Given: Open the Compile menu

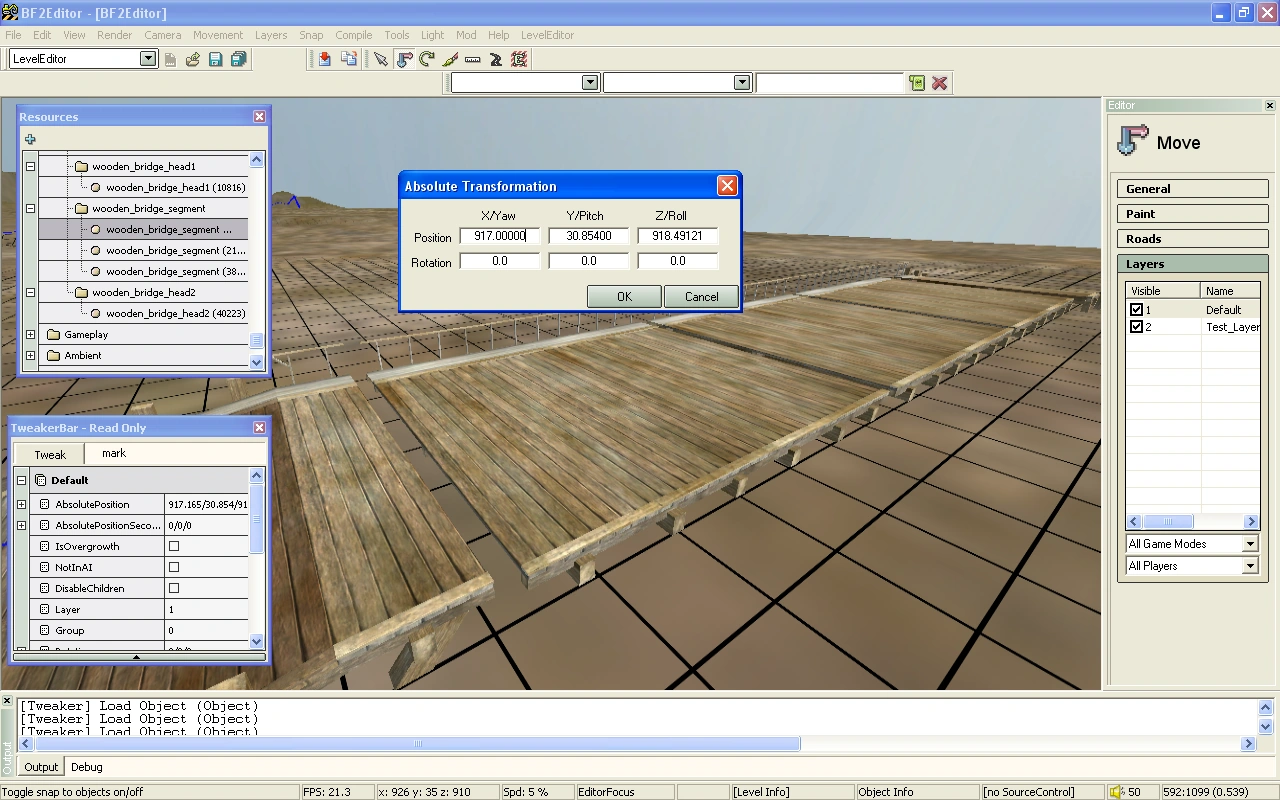Looking at the screenshot, I should click(x=353, y=35).
